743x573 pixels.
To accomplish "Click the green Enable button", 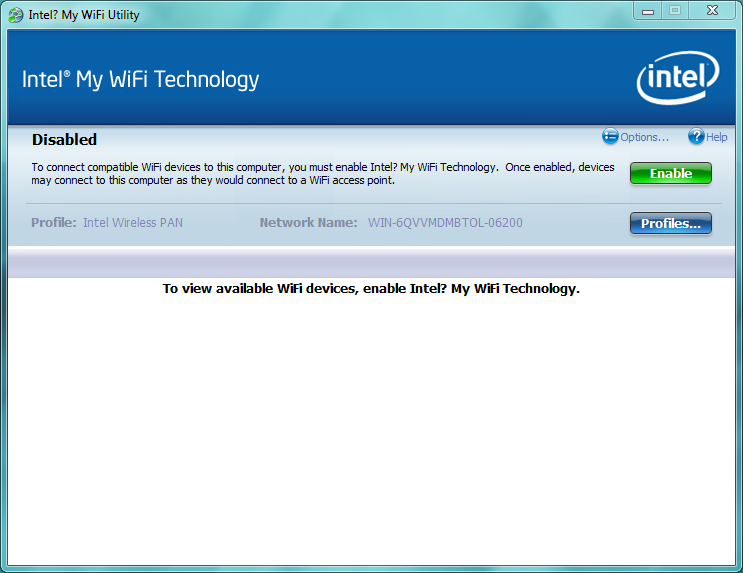I will coord(671,173).
